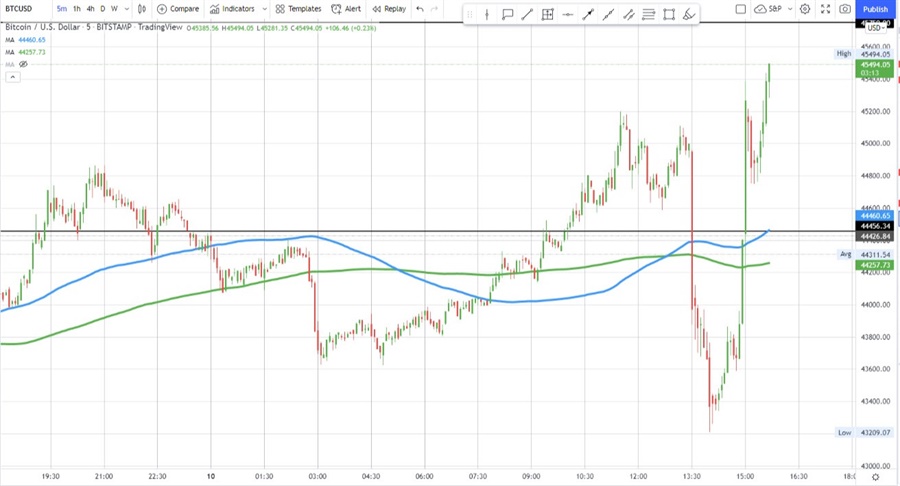Enter fullscreen mode
The height and width of the screenshot is (486, 900).
825,9
